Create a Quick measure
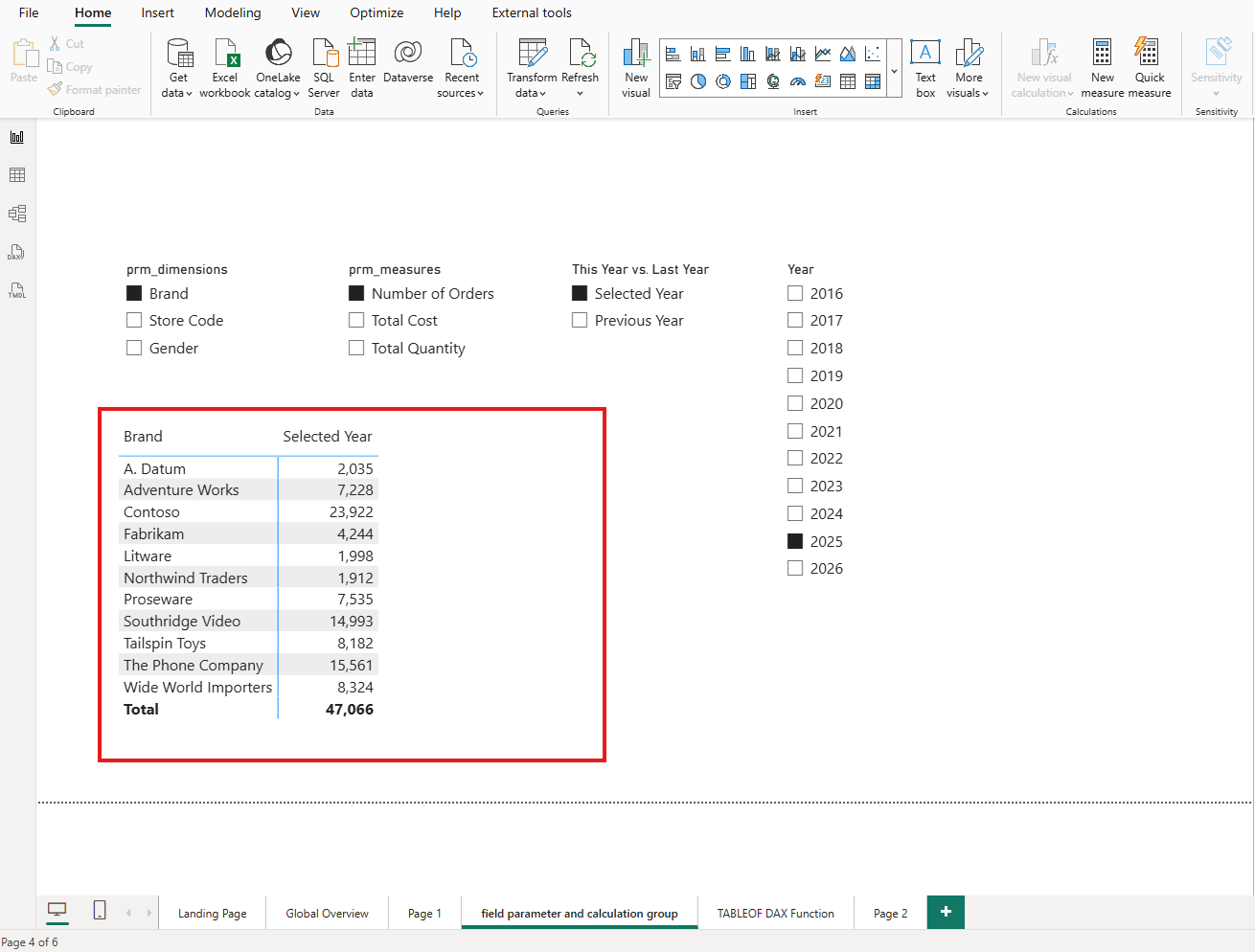The image size is (1255, 952). coord(1150,68)
